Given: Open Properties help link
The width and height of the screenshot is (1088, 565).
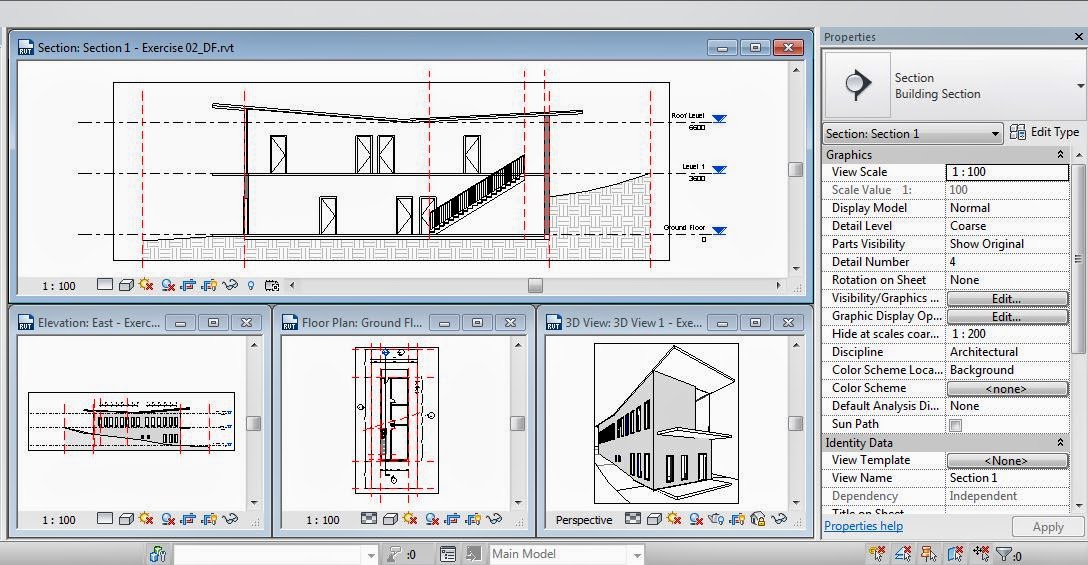Looking at the screenshot, I should click(863, 526).
